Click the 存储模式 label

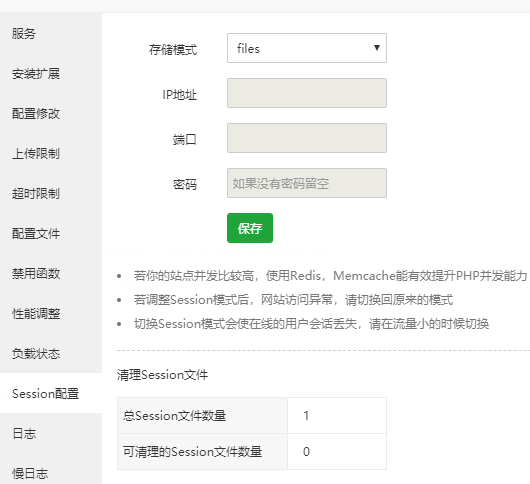[173, 49]
